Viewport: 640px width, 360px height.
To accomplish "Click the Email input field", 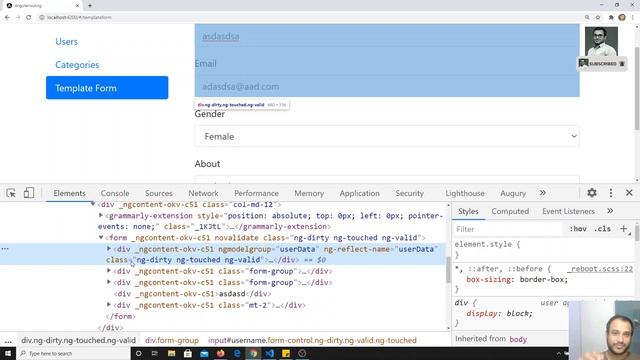I will point(387,87).
